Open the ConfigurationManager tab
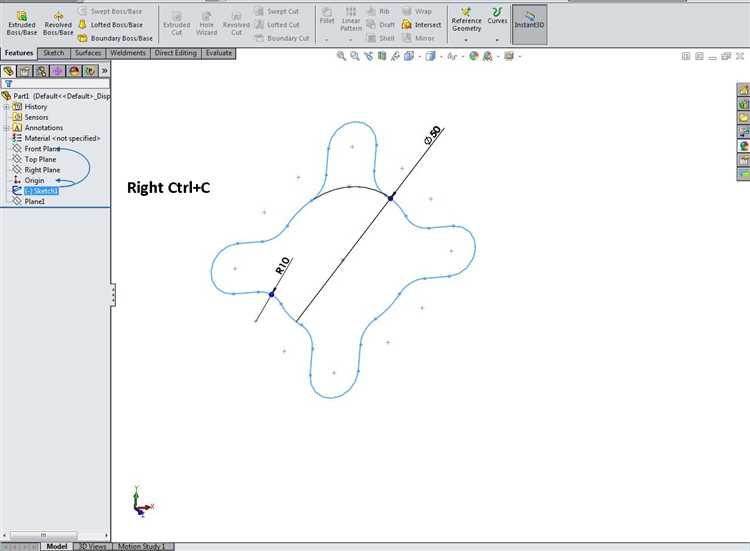750x551 pixels. pos(41,71)
